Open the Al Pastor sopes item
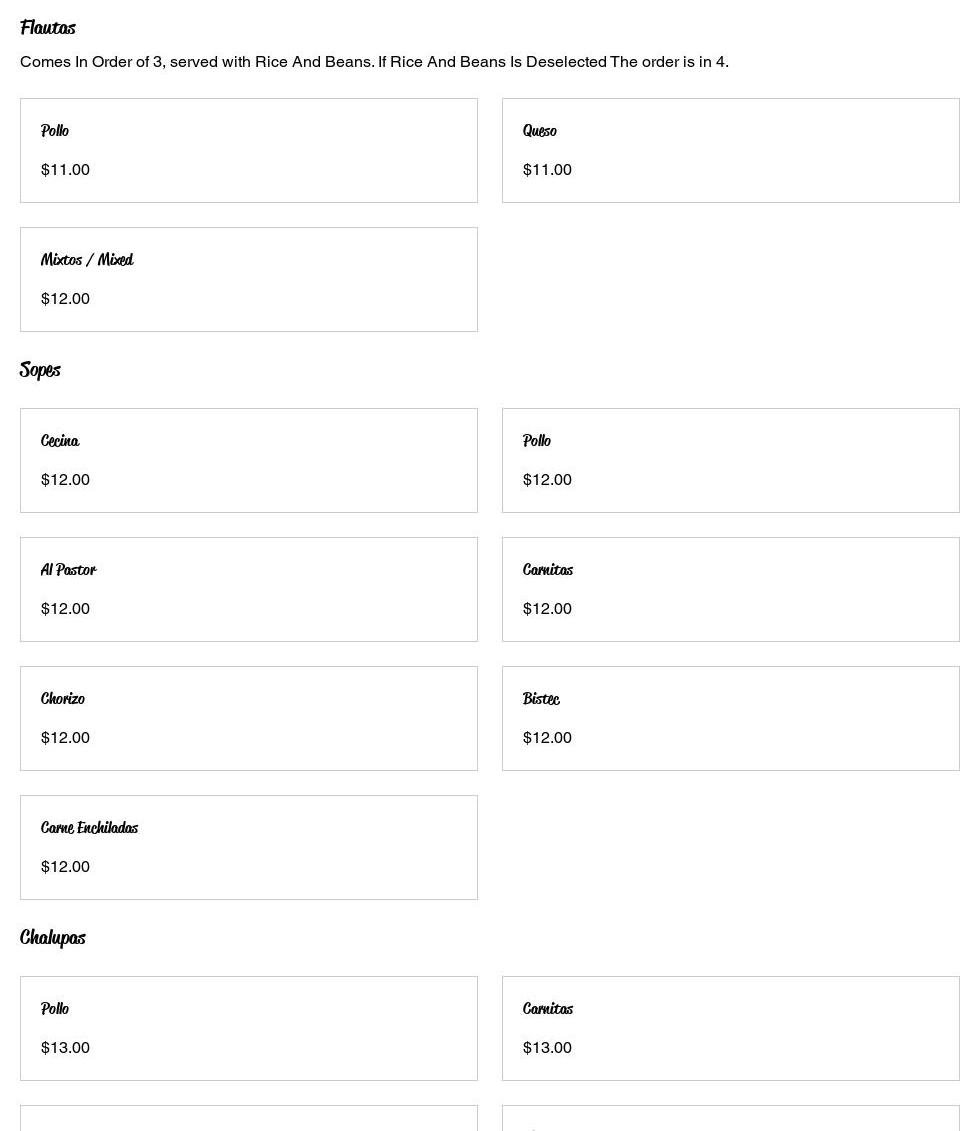Viewport: 965px width, 1131px height. [248, 589]
